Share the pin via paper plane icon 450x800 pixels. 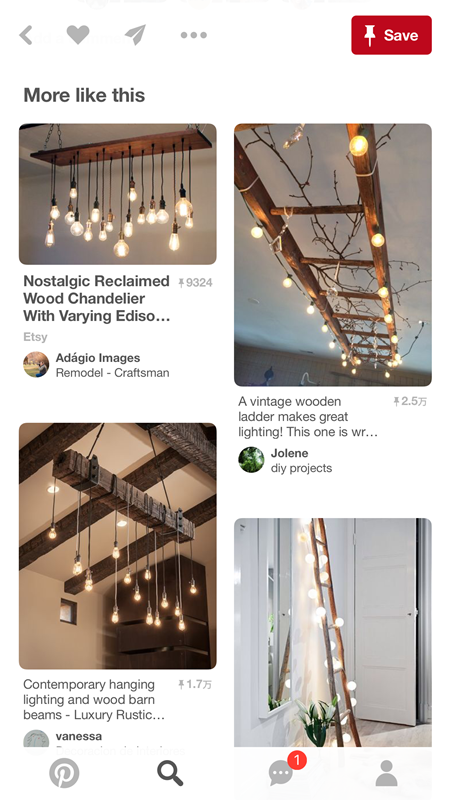point(135,35)
